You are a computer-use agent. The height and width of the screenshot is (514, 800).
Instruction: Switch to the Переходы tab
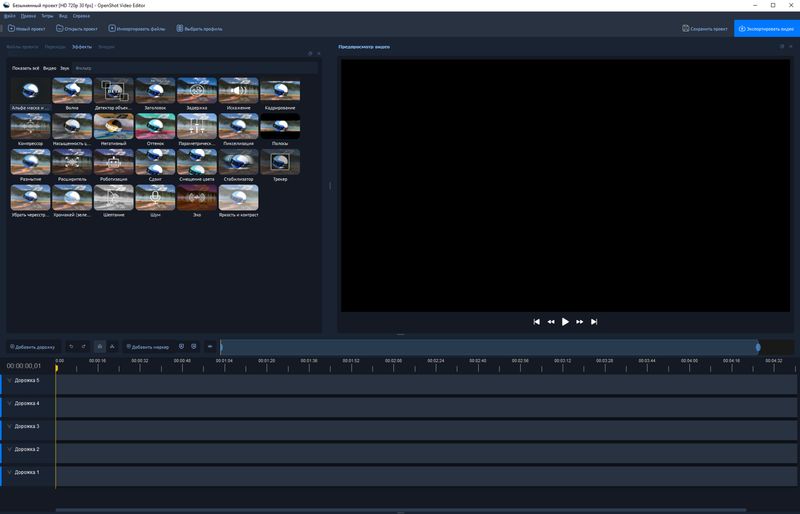point(55,47)
